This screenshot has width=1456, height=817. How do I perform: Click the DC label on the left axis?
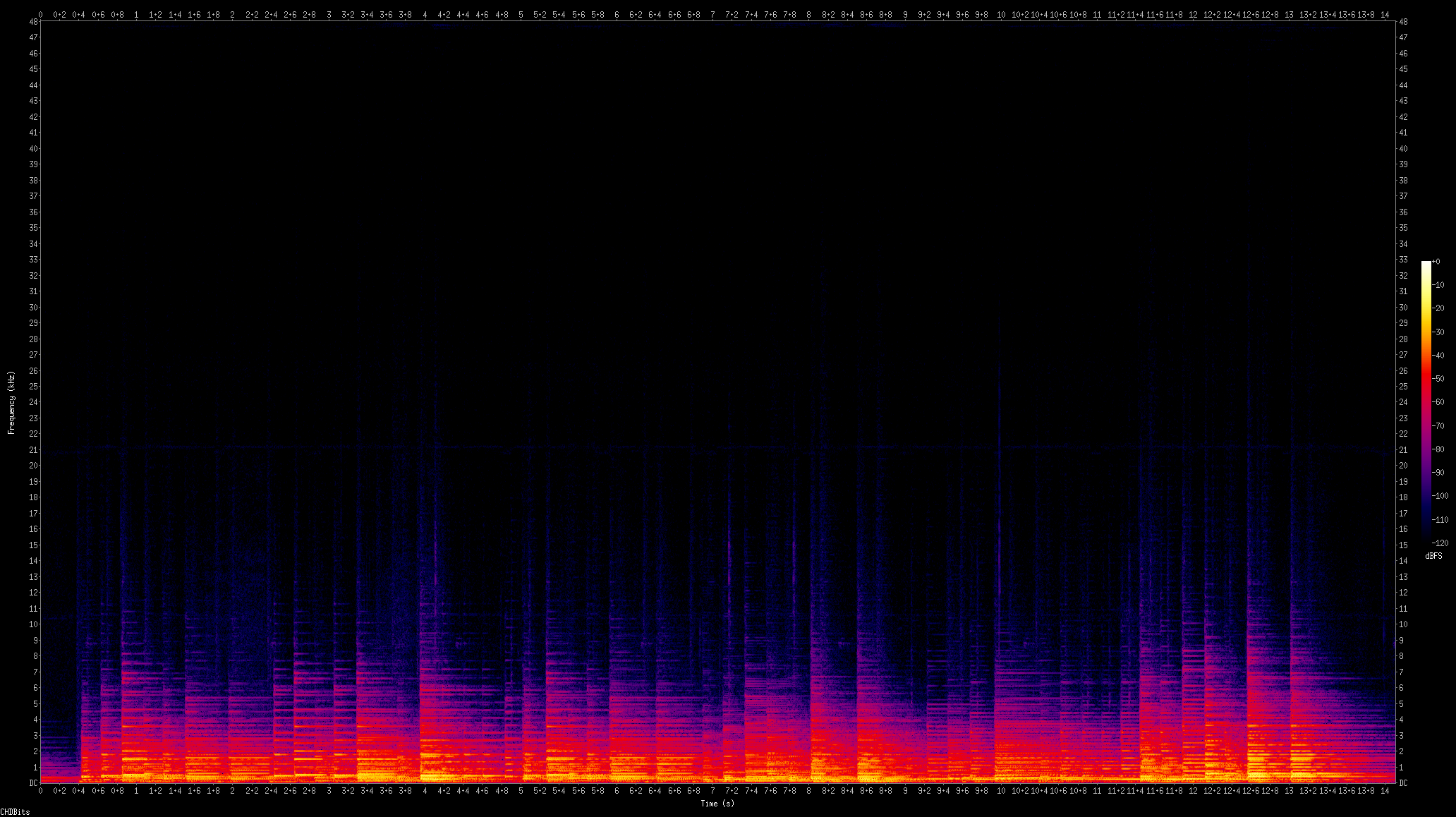pos(33,783)
